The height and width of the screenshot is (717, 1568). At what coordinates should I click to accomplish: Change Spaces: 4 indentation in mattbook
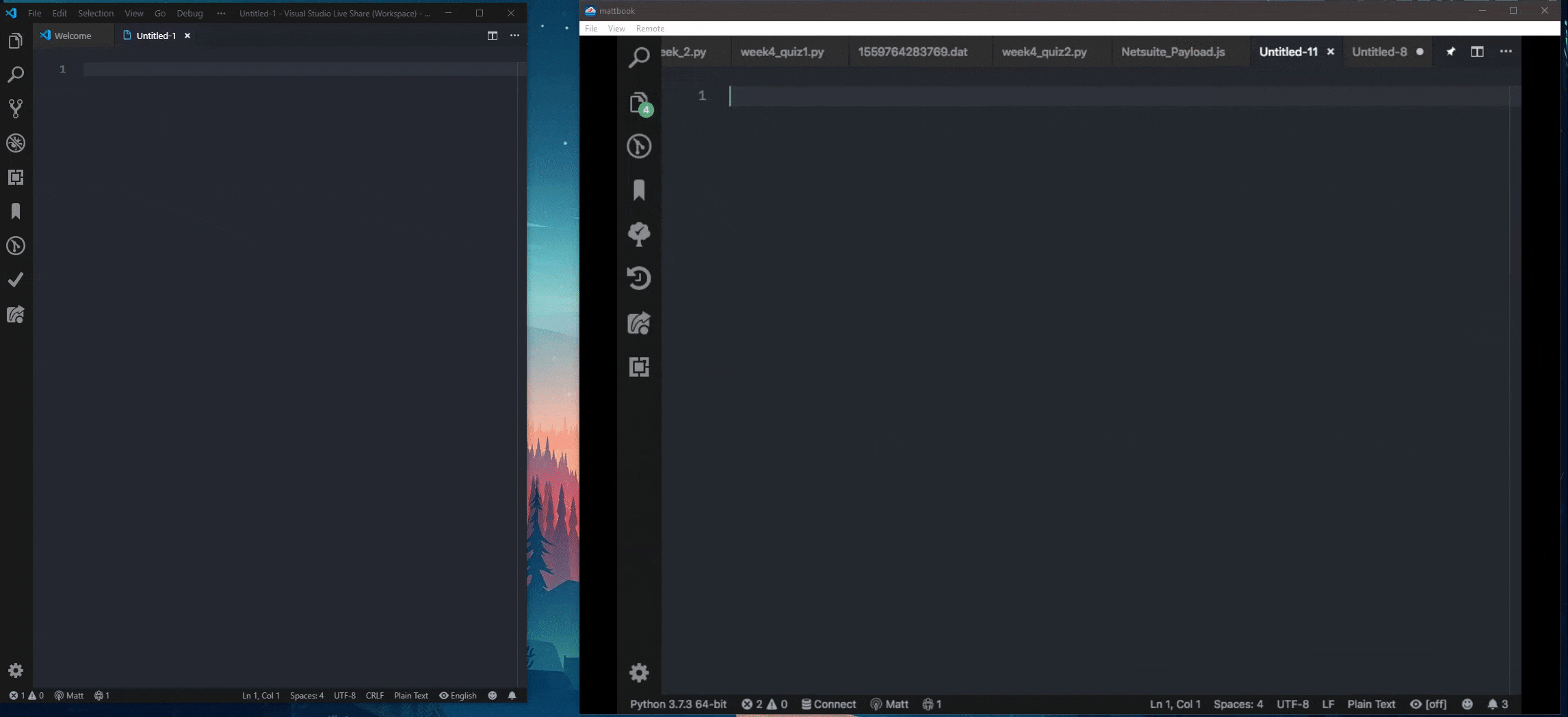pyautogui.click(x=1238, y=704)
